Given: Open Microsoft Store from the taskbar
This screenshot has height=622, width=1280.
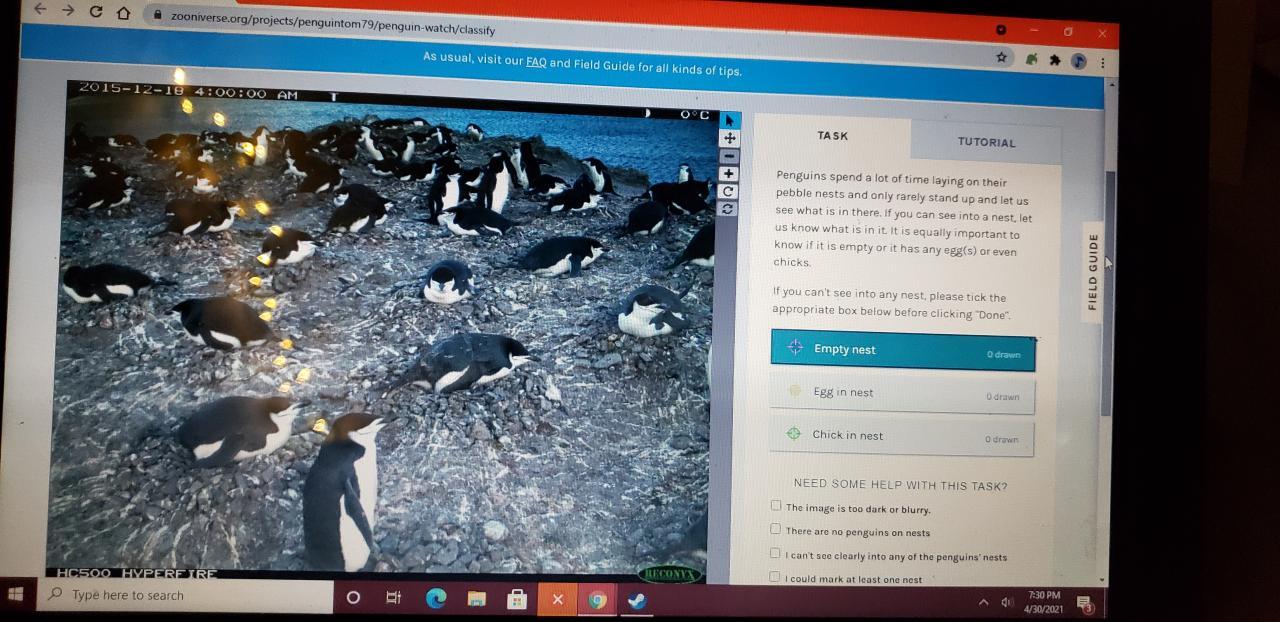Looking at the screenshot, I should point(517,599).
